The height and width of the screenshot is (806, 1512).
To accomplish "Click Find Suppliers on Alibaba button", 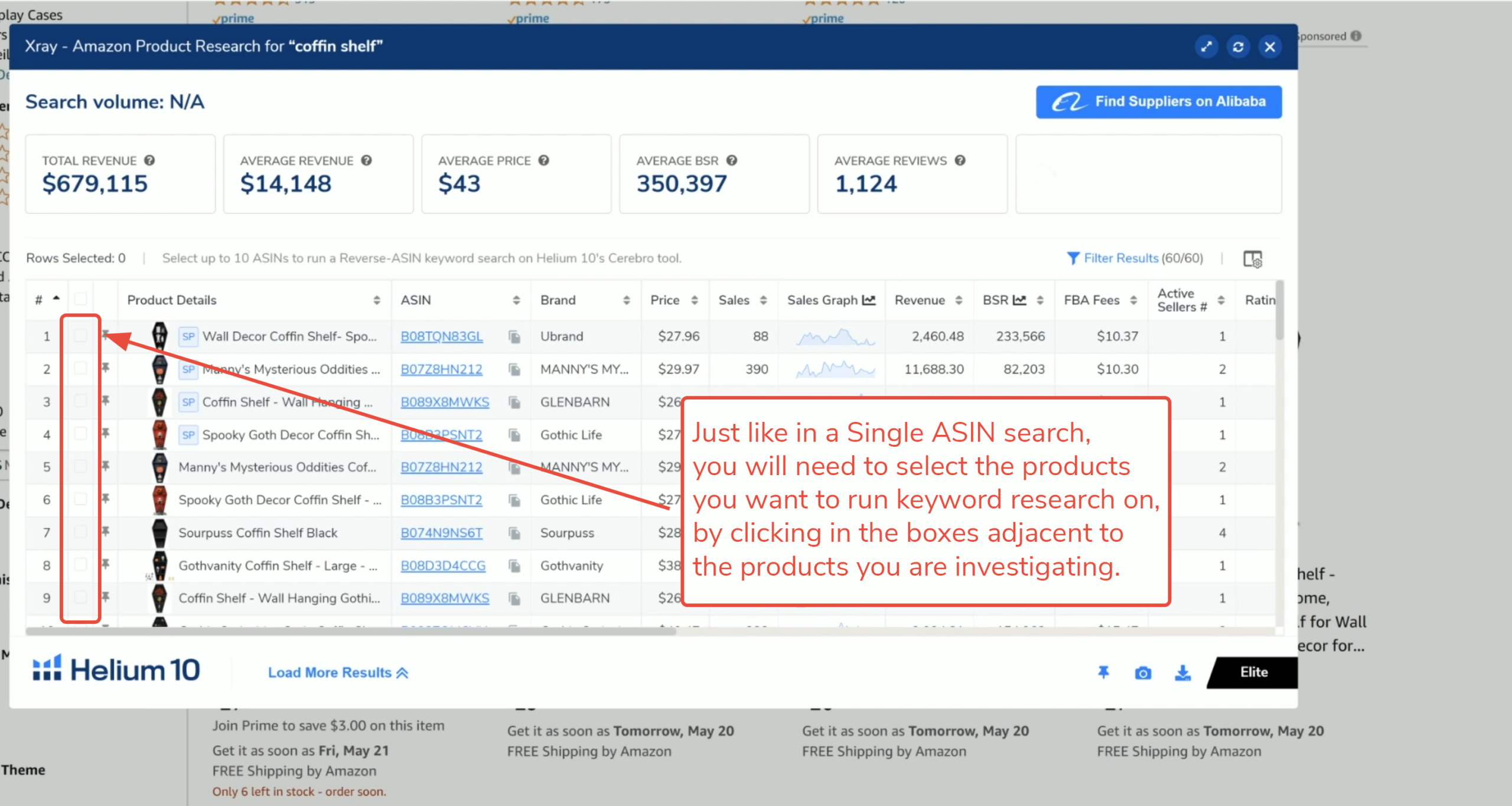I will point(1158,102).
